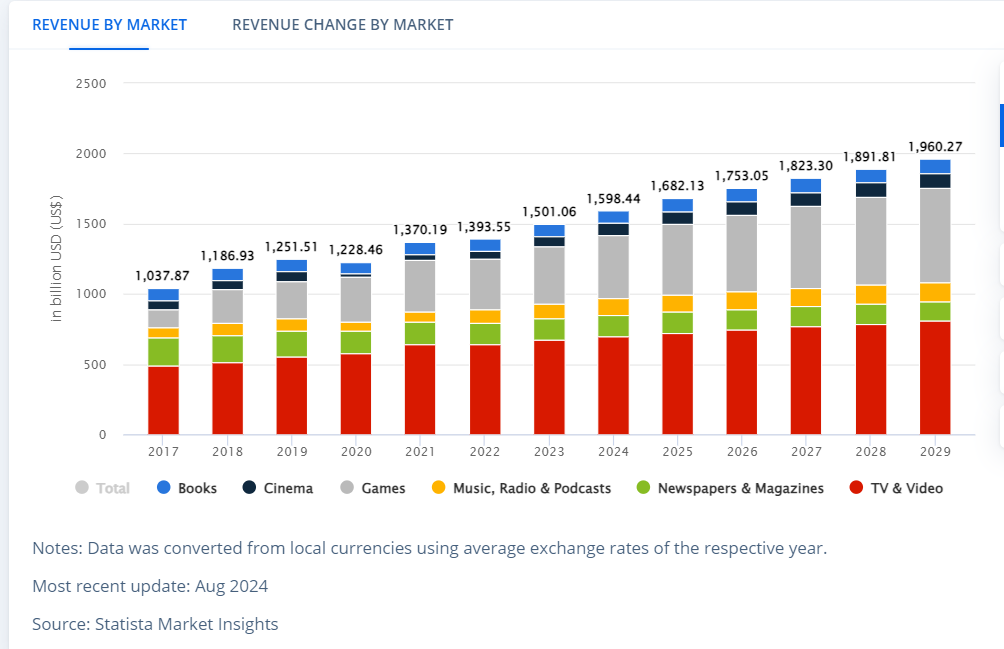Image resolution: width=1004 pixels, height=649 pixels.
Task: Click the 2017 red TV & Video bar segment
Action: click(163, 400)
